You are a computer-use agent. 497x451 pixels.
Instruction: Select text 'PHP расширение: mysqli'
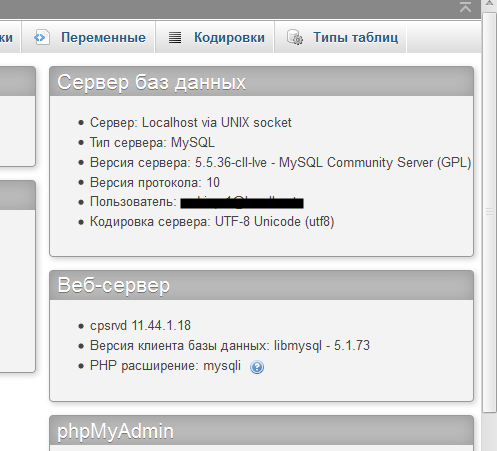coord(165,366)
